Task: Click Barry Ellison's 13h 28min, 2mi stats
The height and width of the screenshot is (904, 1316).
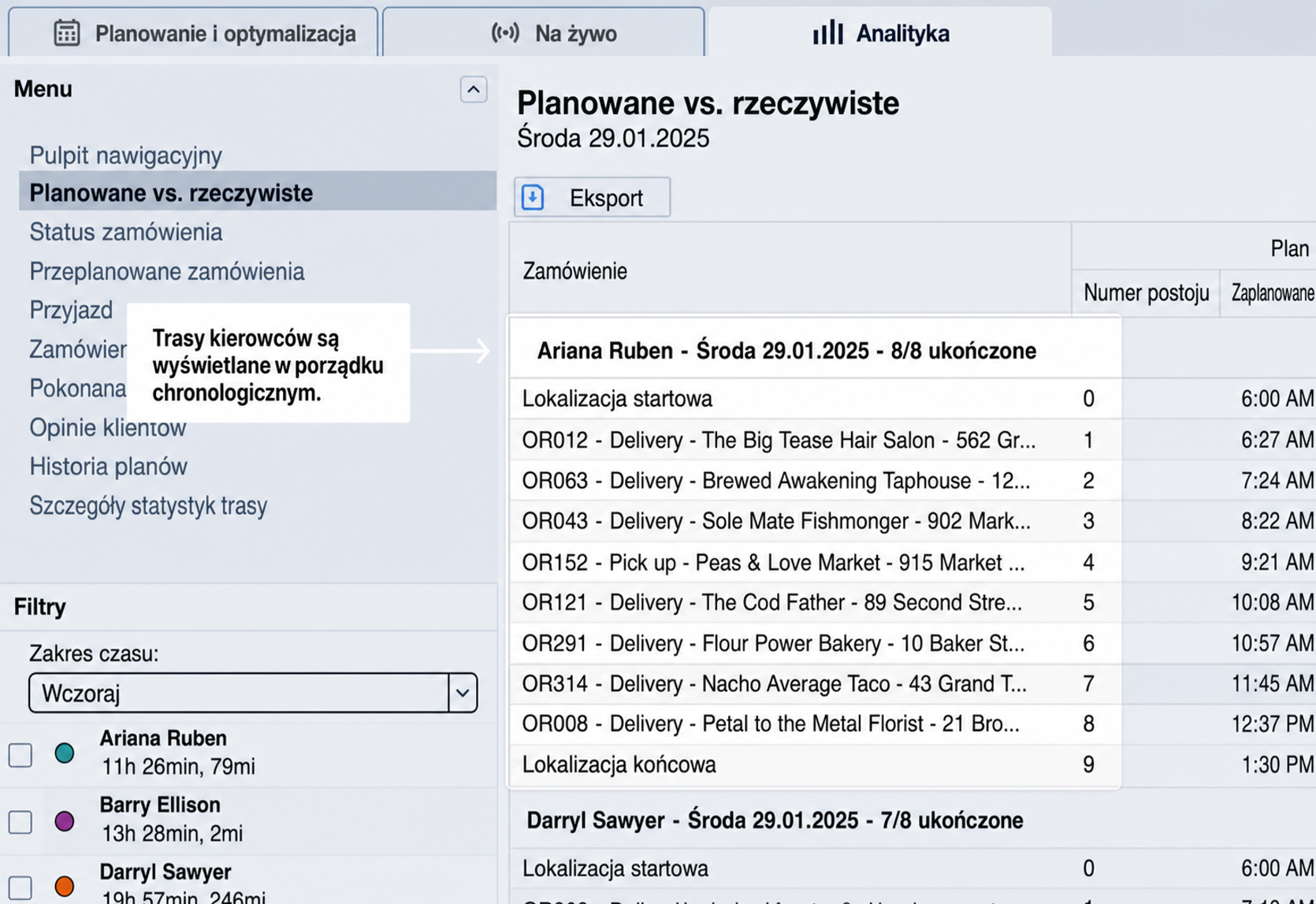Action: point(172,833)
